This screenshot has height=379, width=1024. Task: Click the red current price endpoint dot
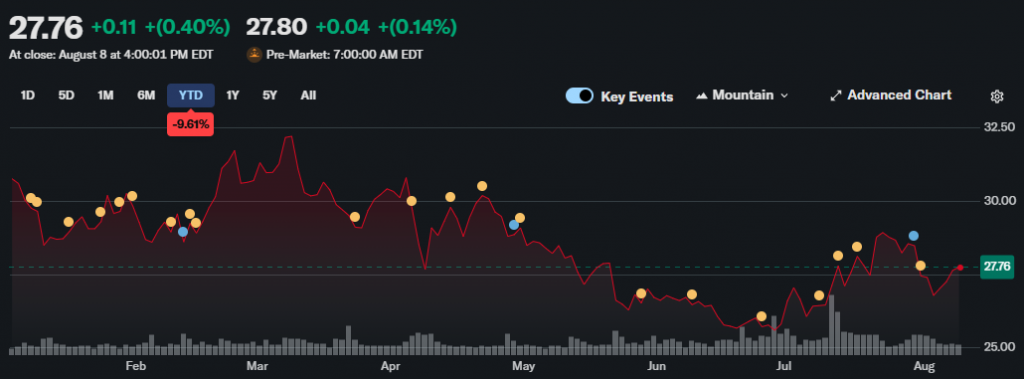click(x=960, y=267)
